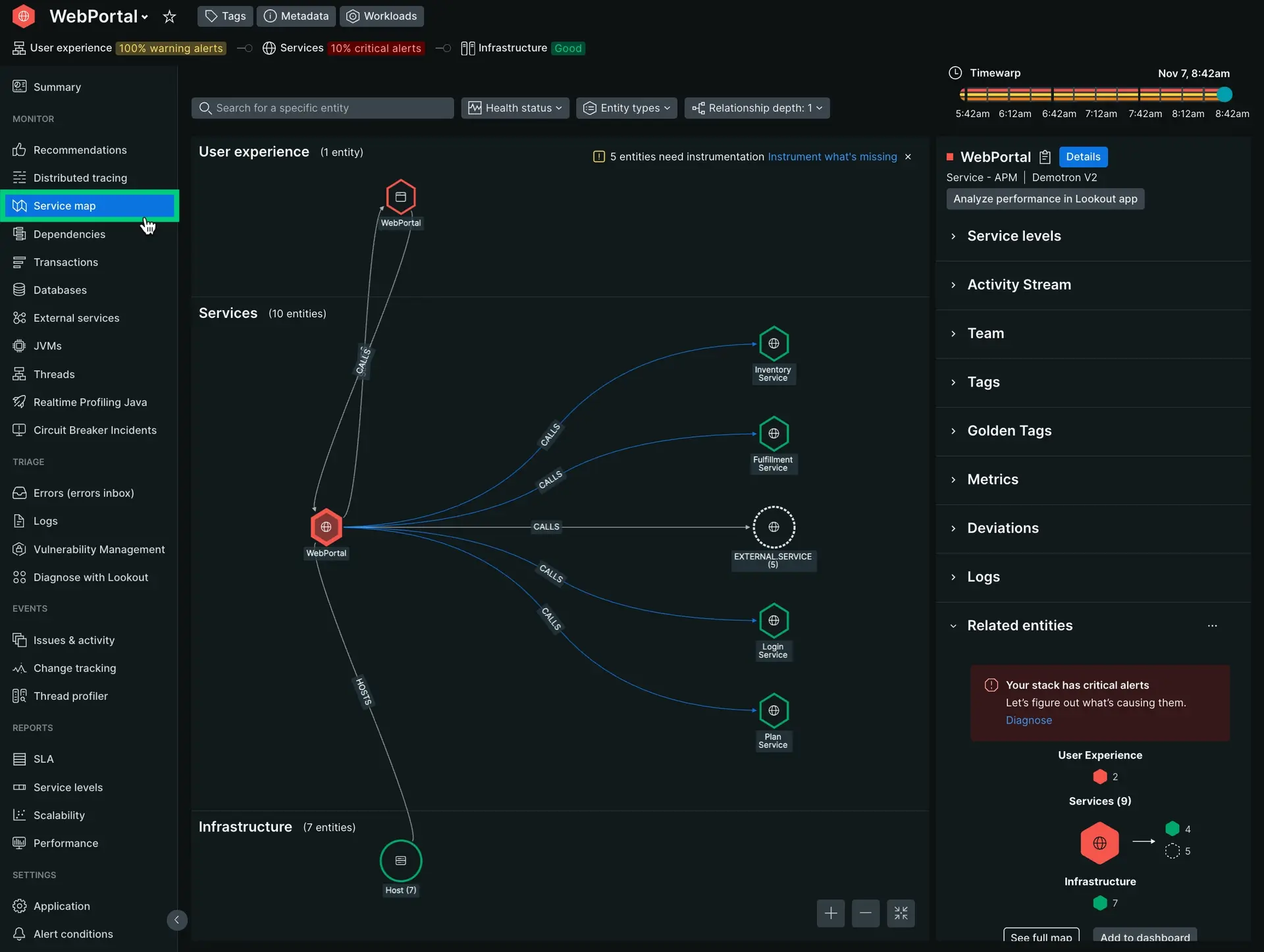Screen dimensions: 1264x952
Task: Click the Timewarp slider teal handle
Action: (x=1224, y=95)
